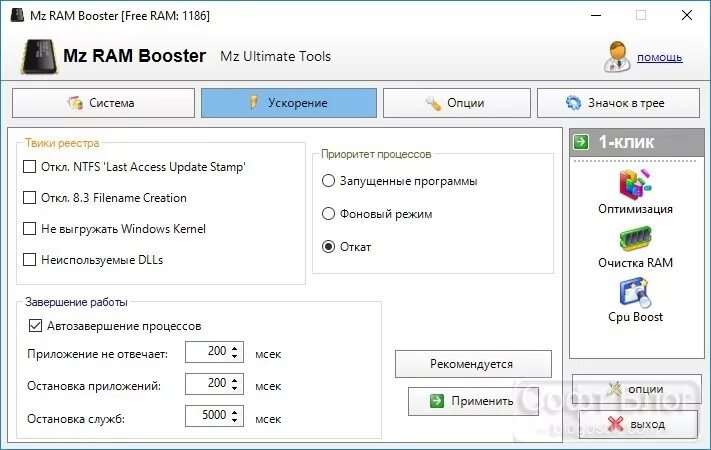Close the Mz RAM Booster window
This screenshot has width=711, height=450.
(x=687, y=15)
